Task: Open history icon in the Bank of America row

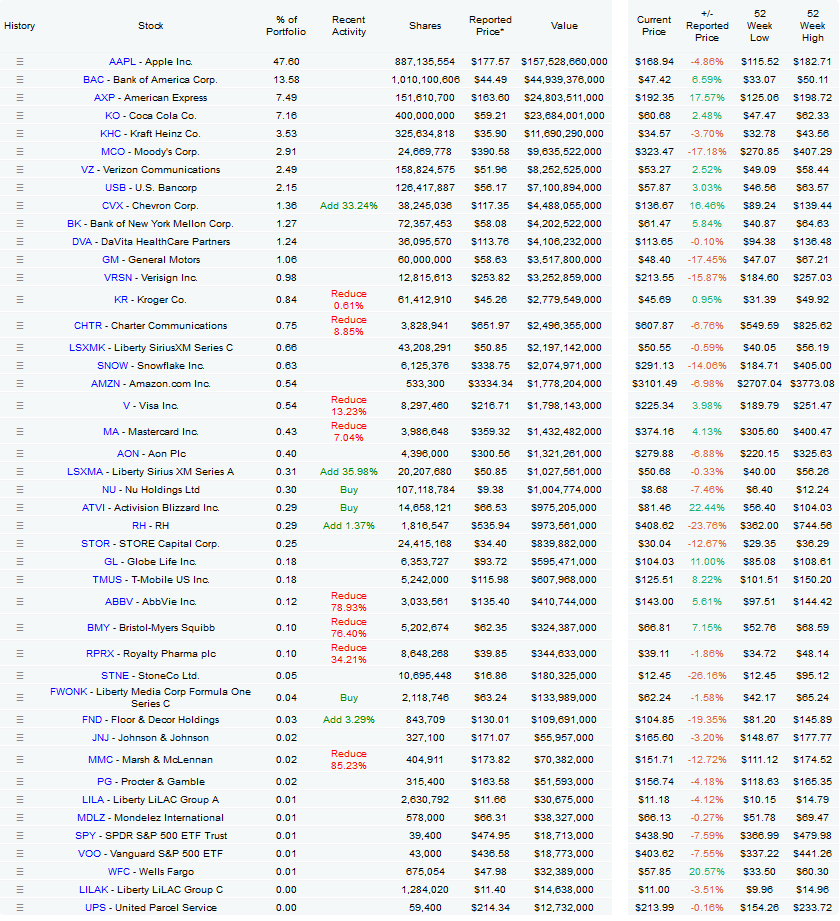Action: pos(19,80)
